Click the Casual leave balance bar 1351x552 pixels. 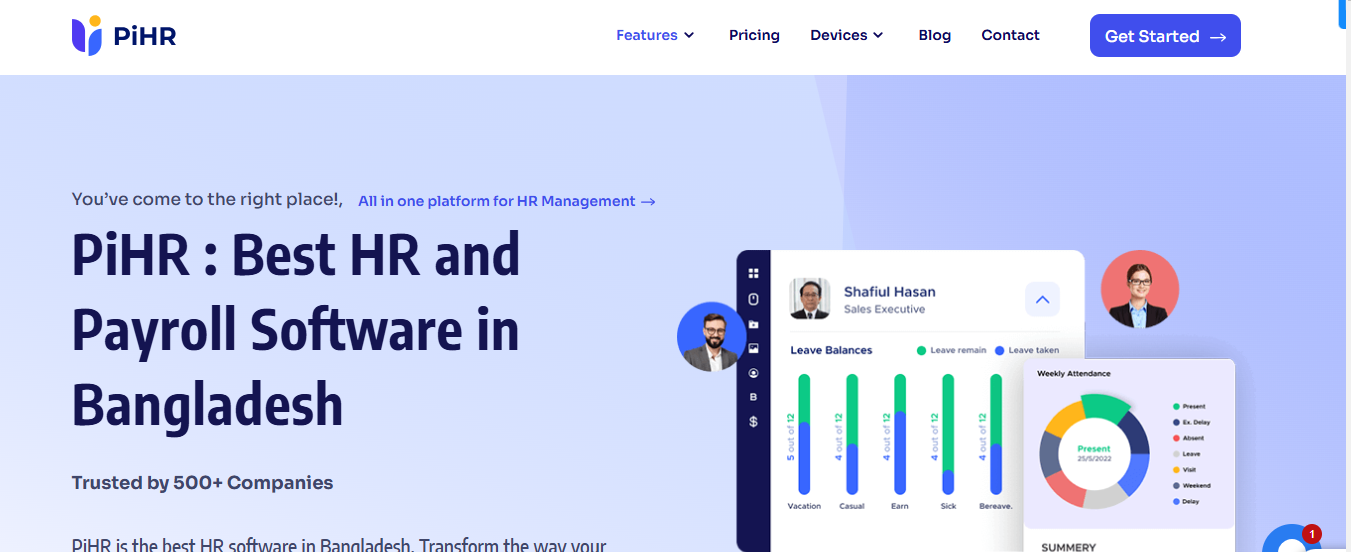[x=852, y=434]
